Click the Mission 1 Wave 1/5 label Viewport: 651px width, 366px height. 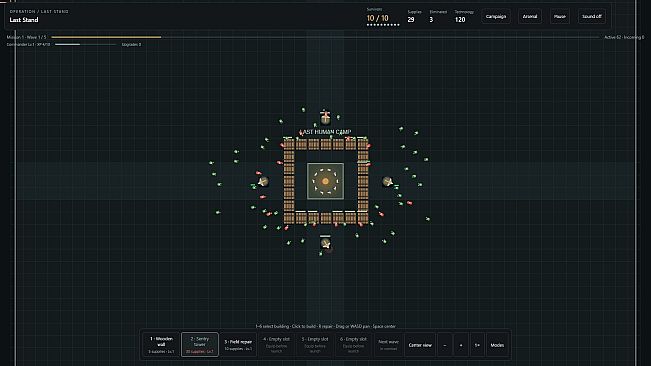click(27, 37)
